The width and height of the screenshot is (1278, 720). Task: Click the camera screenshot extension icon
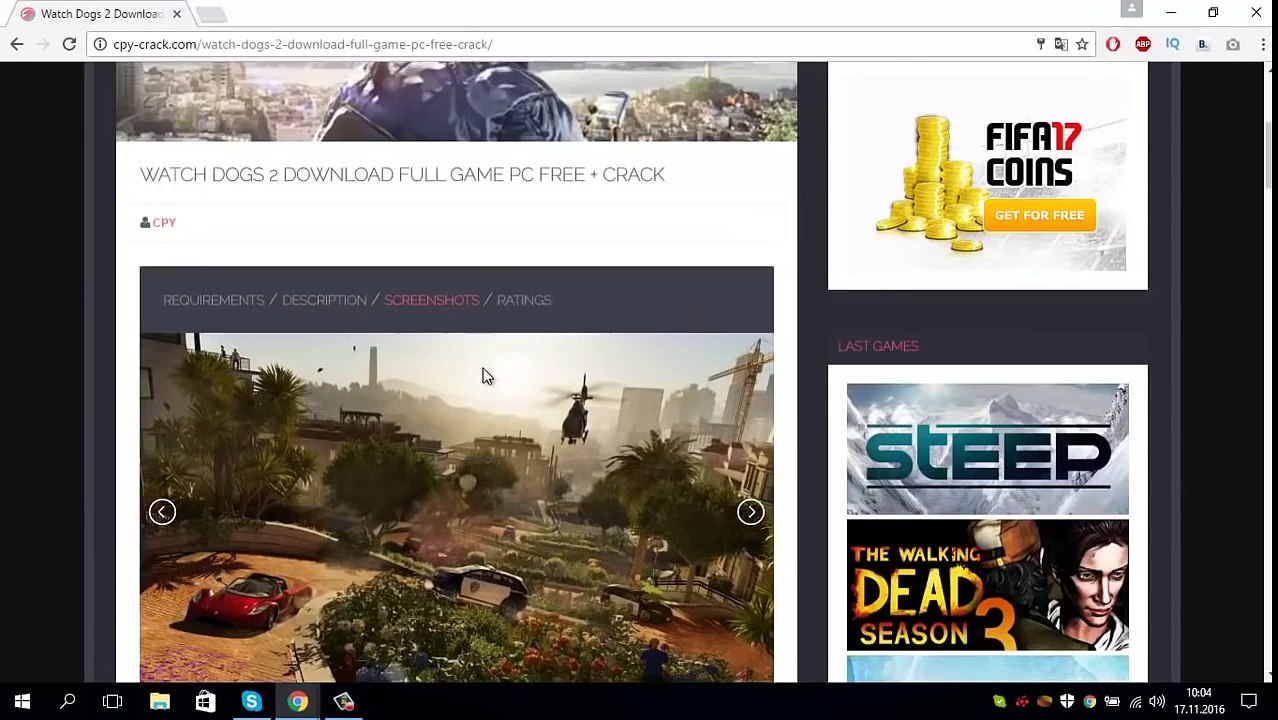point(1233,44)
